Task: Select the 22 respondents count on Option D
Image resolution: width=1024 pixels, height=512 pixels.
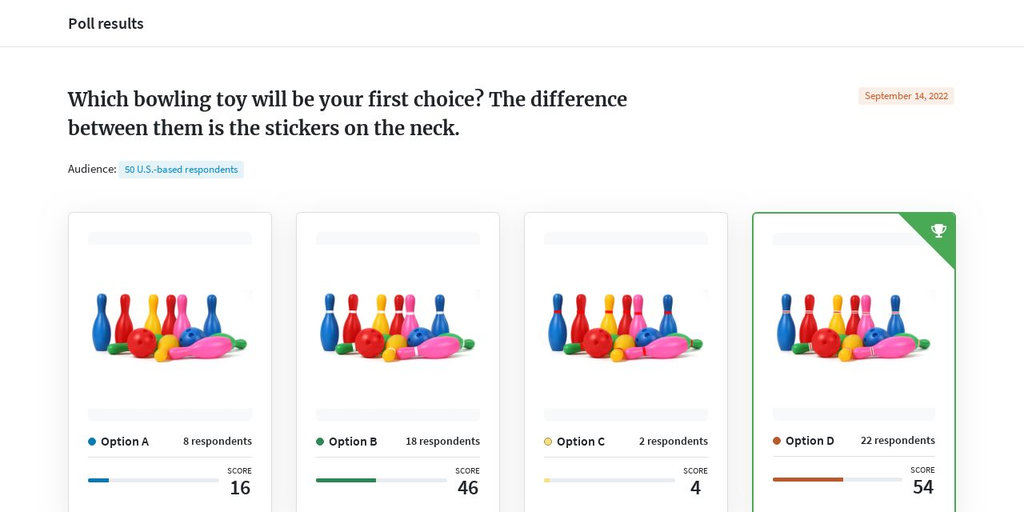Action: click(898, 441)
